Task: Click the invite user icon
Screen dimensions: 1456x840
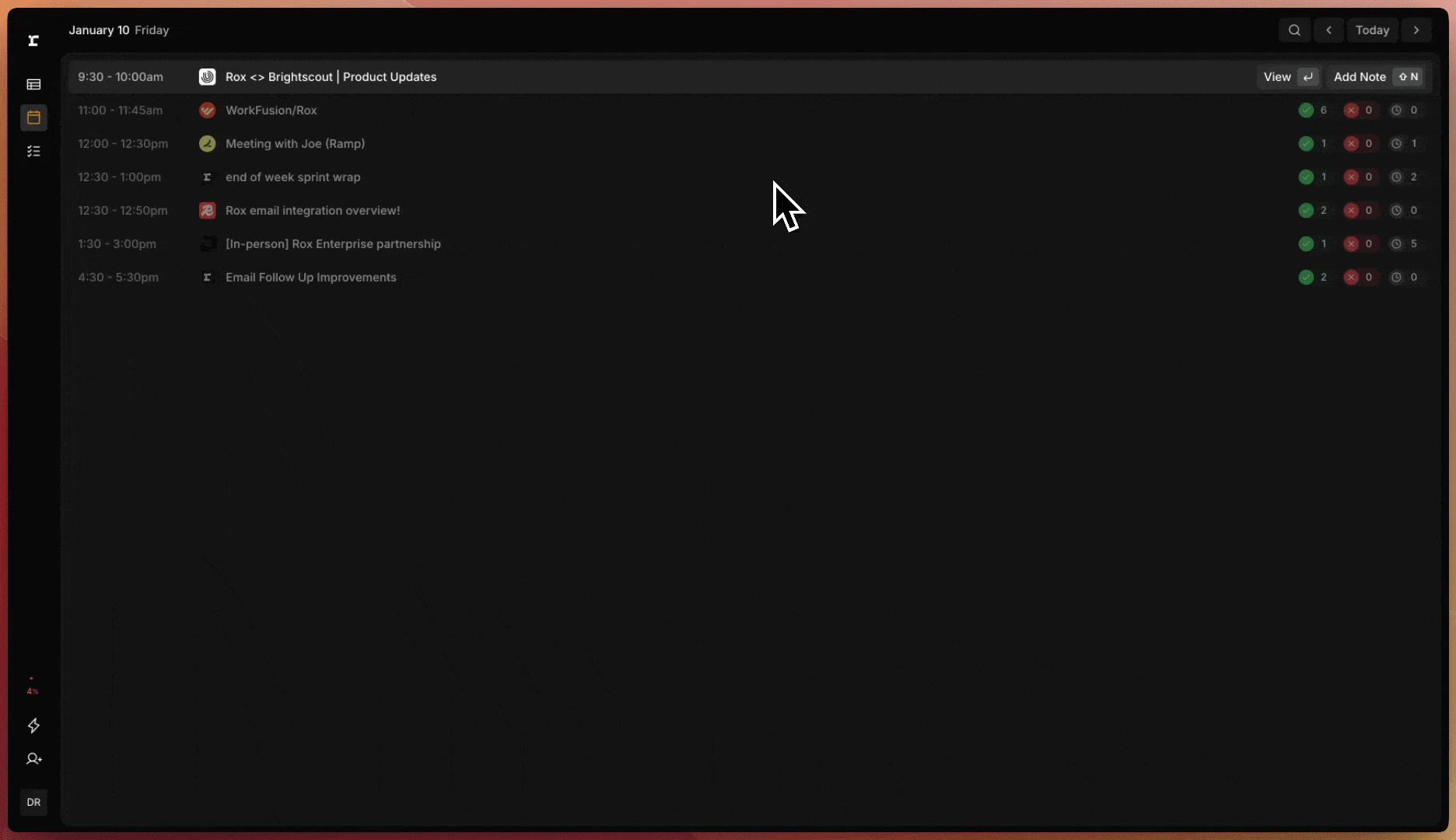Action: click(33, 759)
